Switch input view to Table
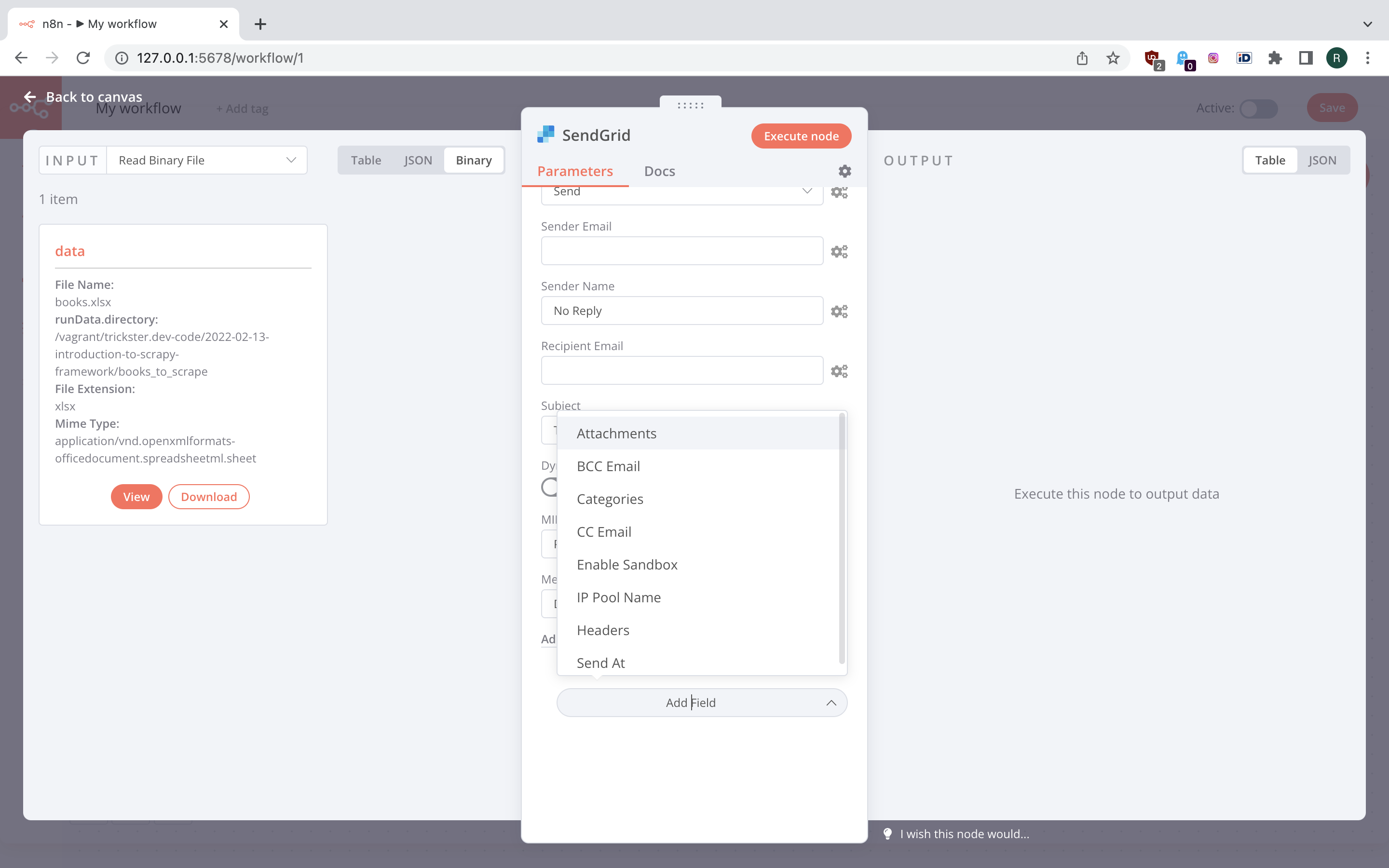This screenshot has height=868, width=1389. (366, 160)
